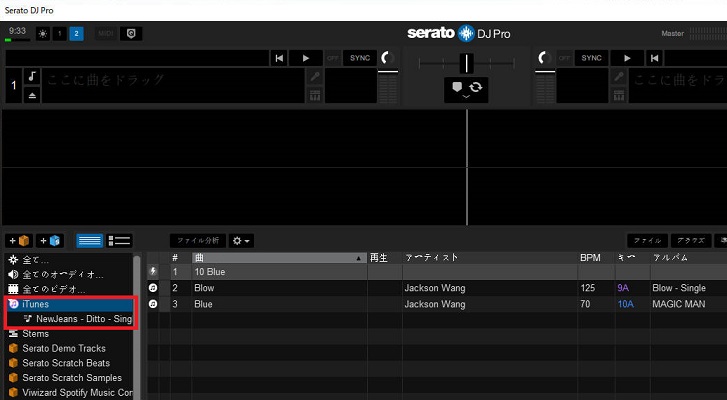The image size is (727, 400).
Task: Open the gear settings dropdown in library
Action: point(241,241)
